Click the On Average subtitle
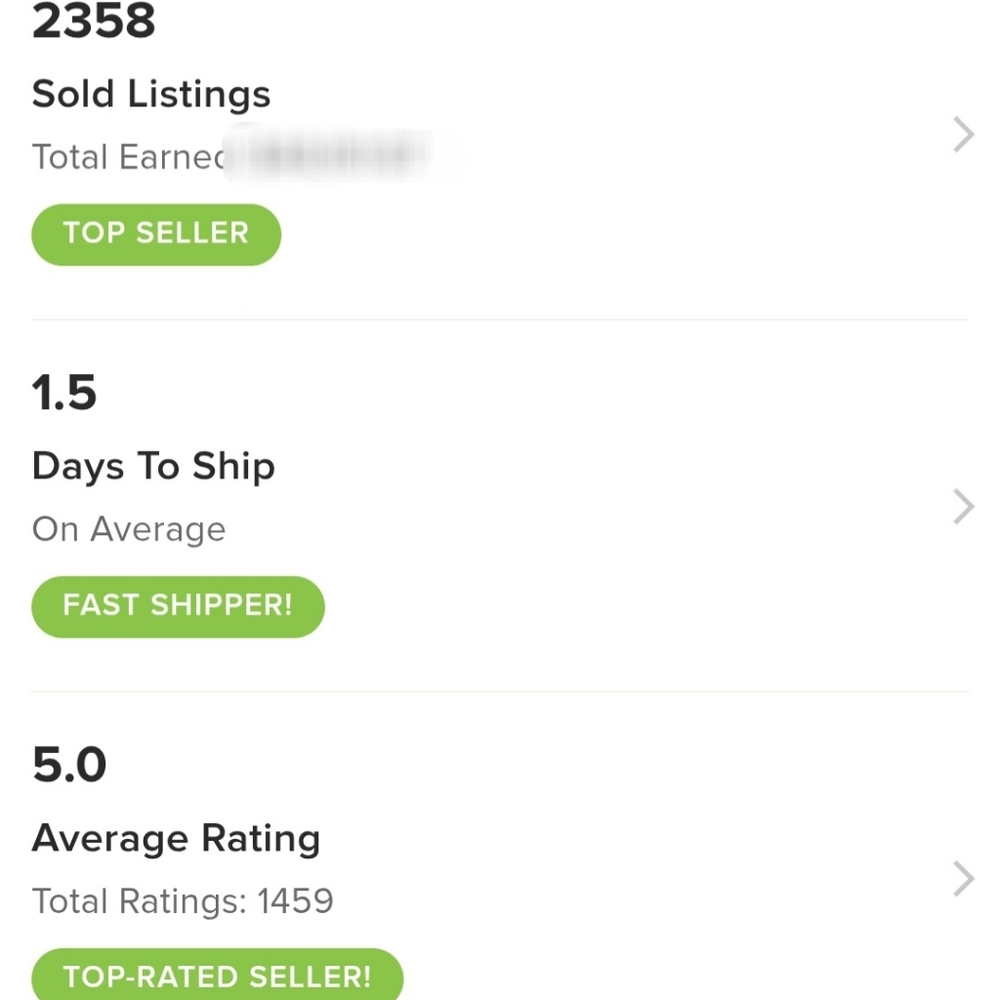 point(129,529)
